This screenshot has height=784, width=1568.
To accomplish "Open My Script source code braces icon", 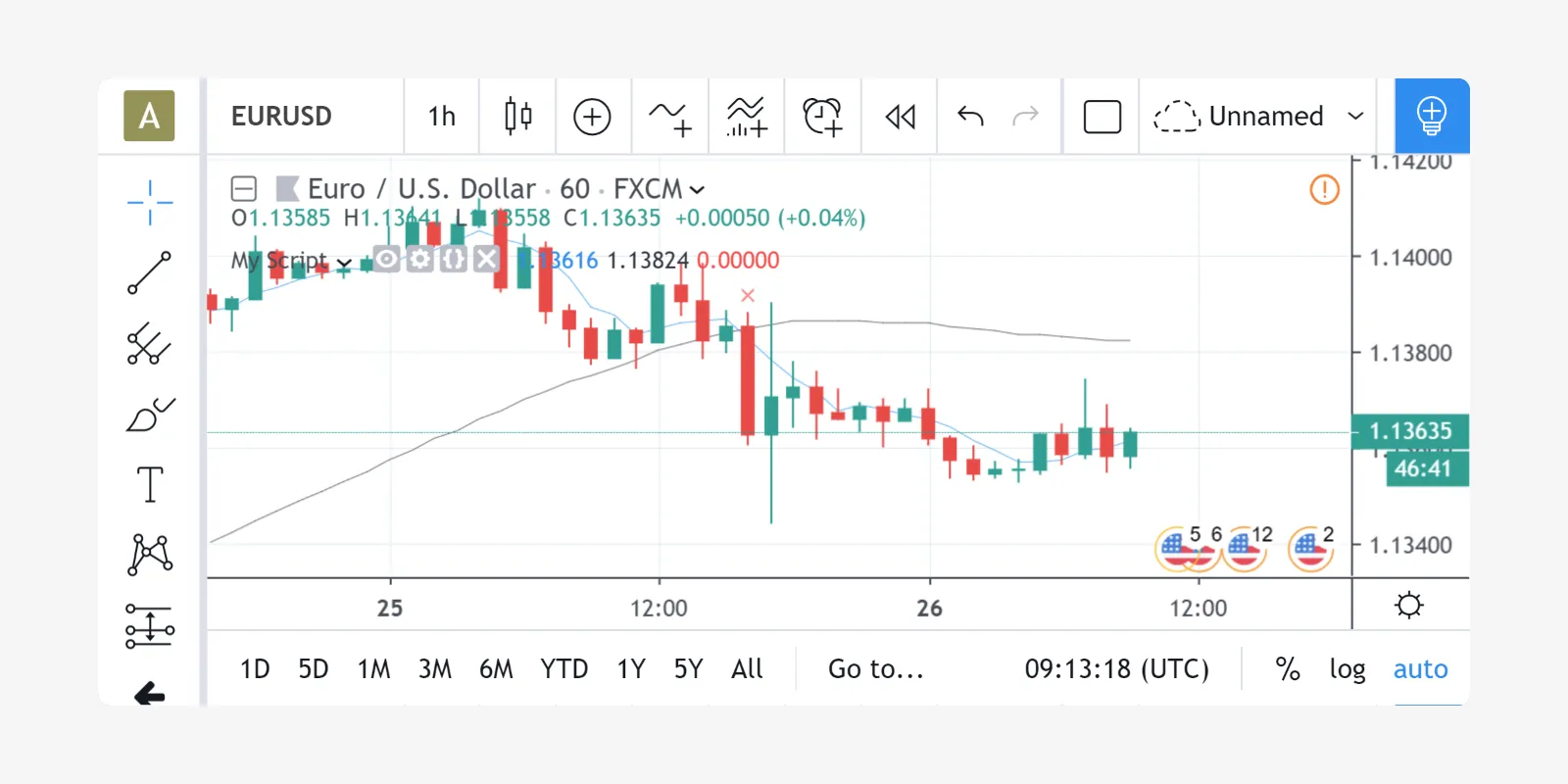I will tap(453, 259).
